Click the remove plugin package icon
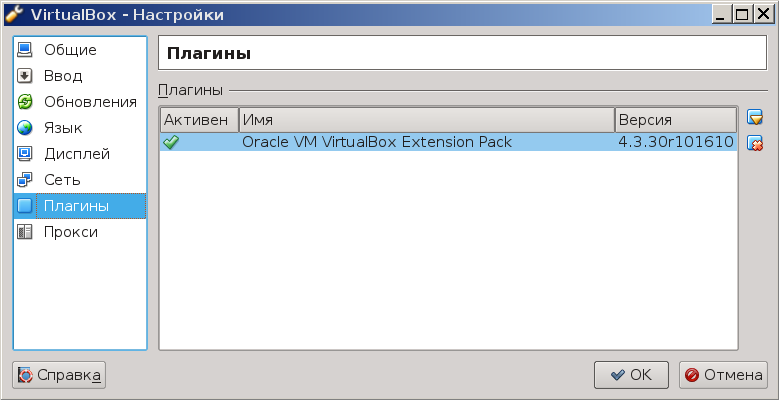Viewport: 779px width, 400px height. coord(755,144)
